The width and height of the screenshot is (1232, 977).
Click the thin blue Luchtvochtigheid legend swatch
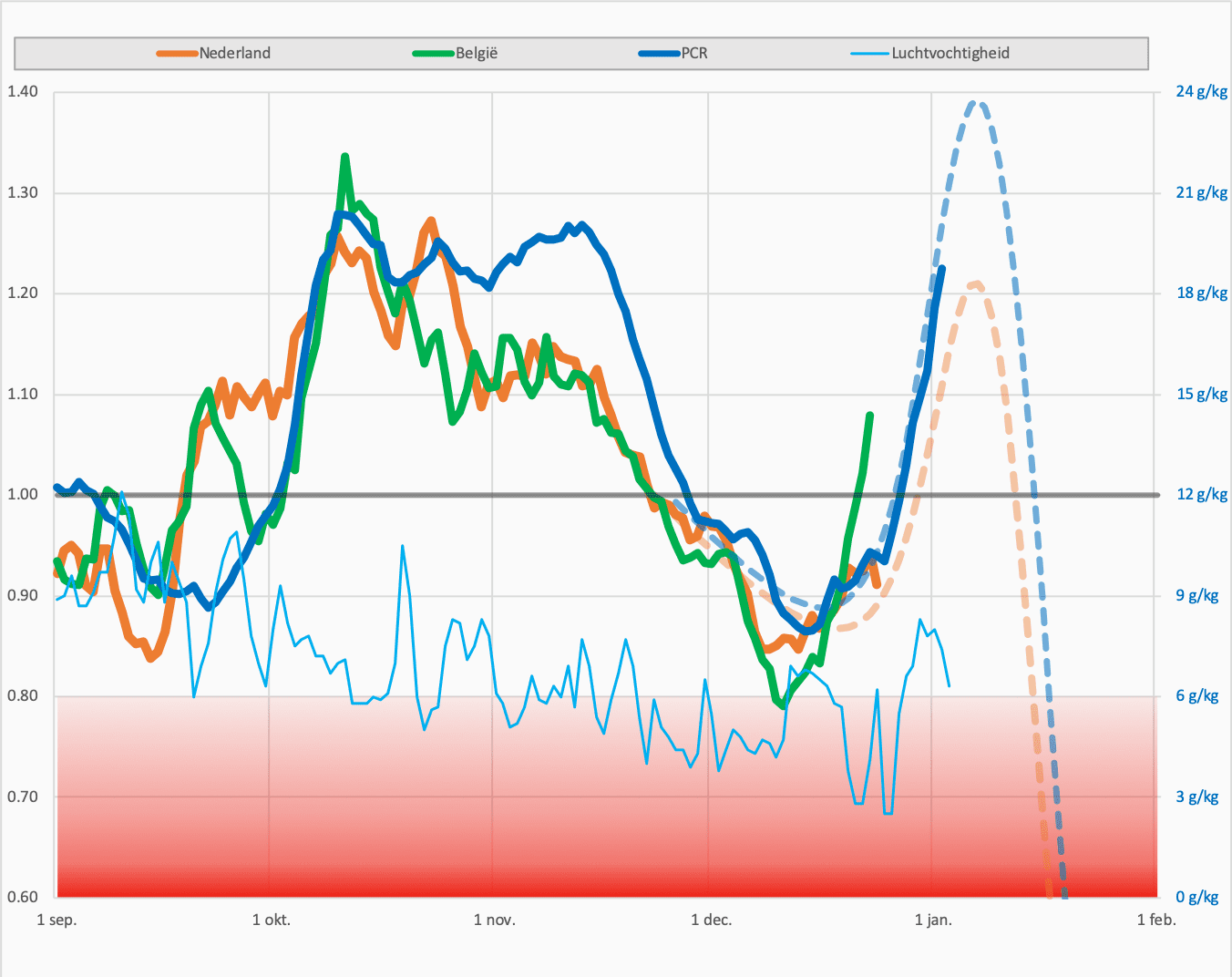click(870, 53)
